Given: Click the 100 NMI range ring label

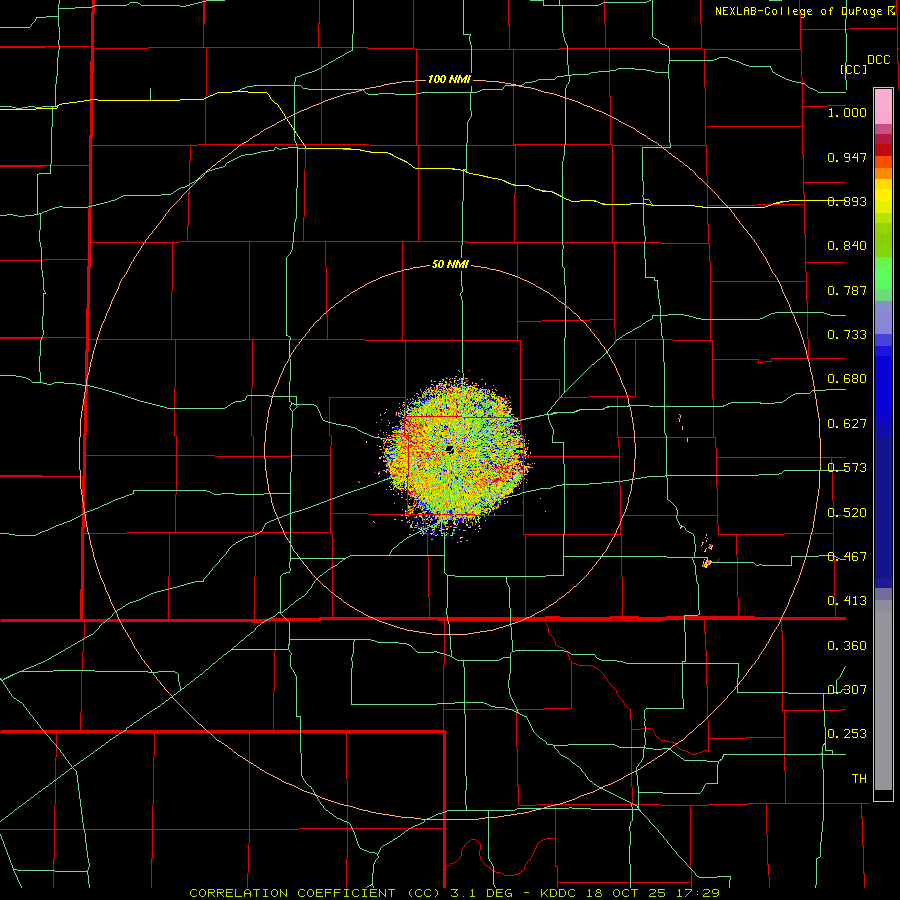Looking at the screenshot, I should [x=449, y=79].
